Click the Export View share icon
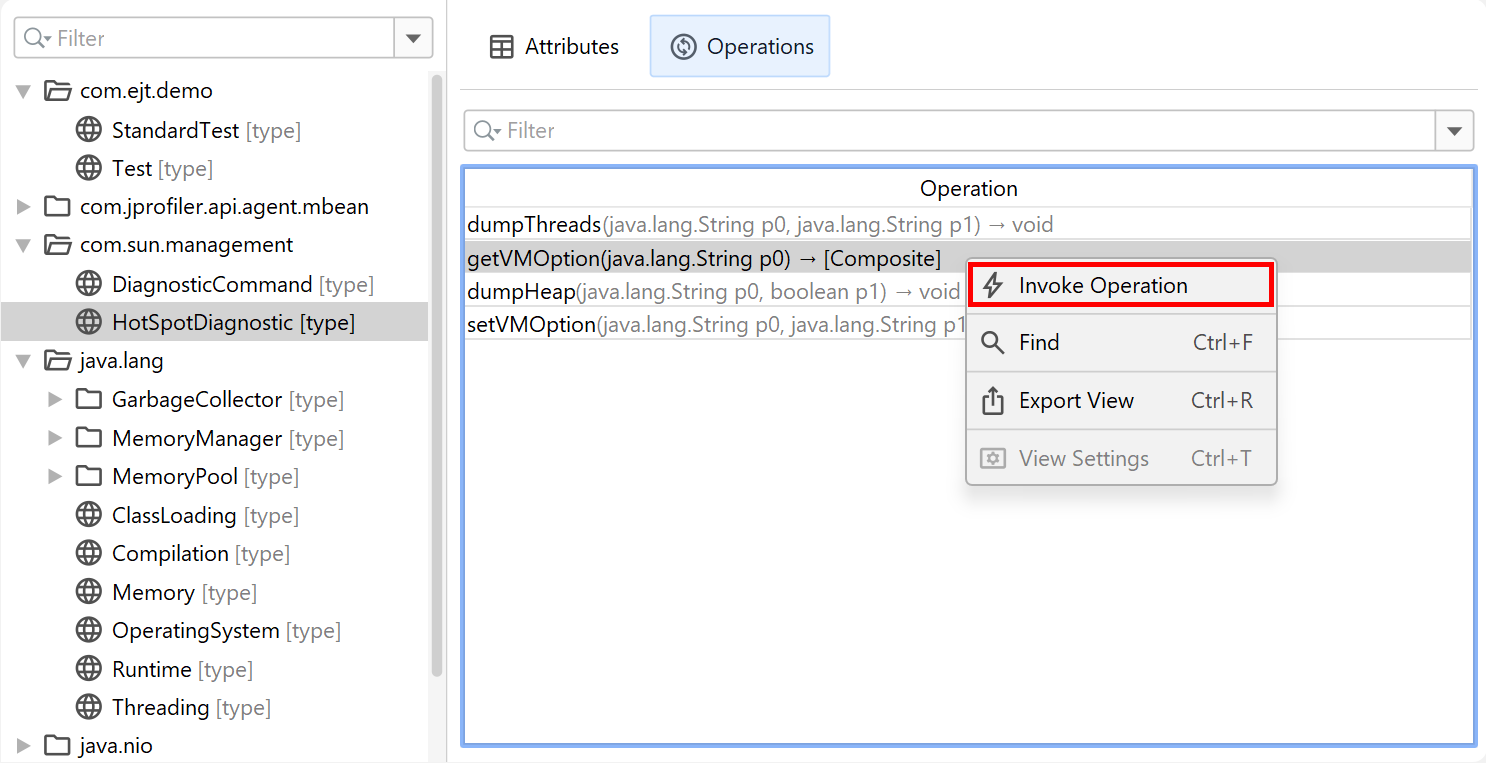 point(993,401)
